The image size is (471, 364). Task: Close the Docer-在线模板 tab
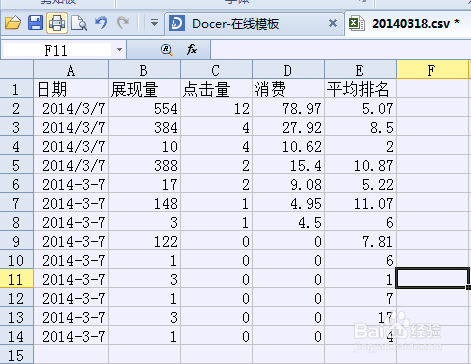(333, 23)
